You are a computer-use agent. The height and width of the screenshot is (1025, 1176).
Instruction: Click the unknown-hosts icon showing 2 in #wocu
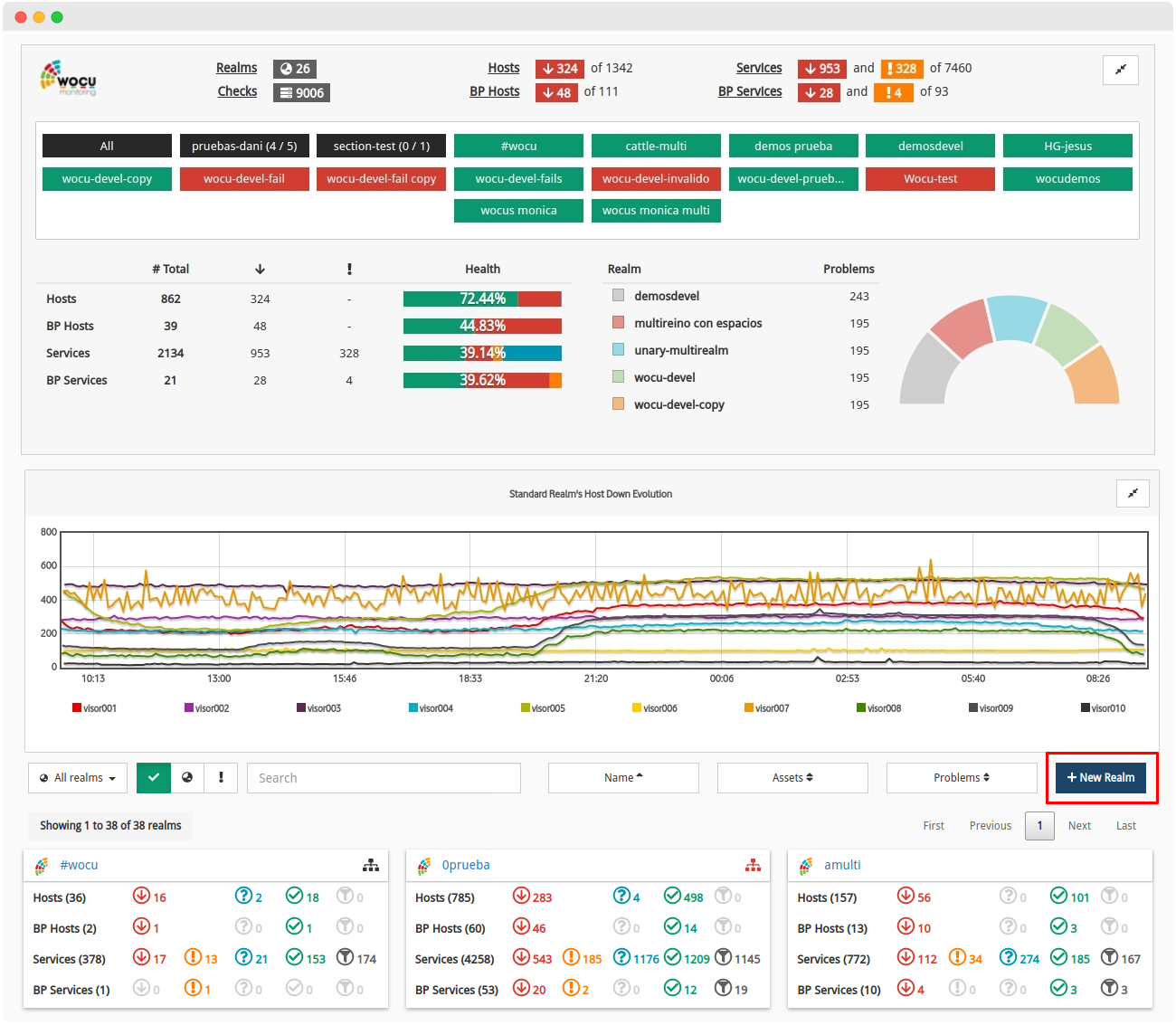pos(243,896)
